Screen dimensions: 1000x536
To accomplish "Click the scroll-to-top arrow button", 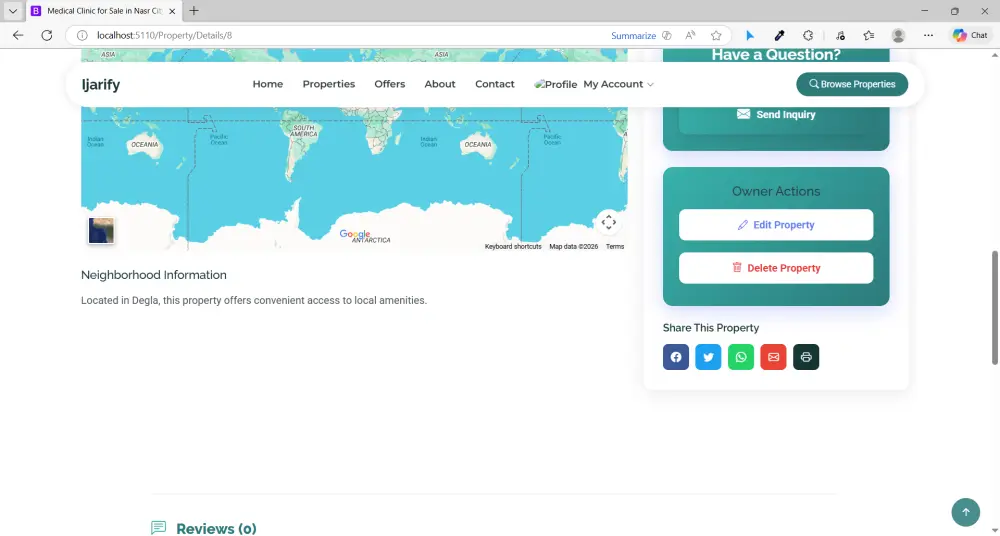I will click(966, 512).
